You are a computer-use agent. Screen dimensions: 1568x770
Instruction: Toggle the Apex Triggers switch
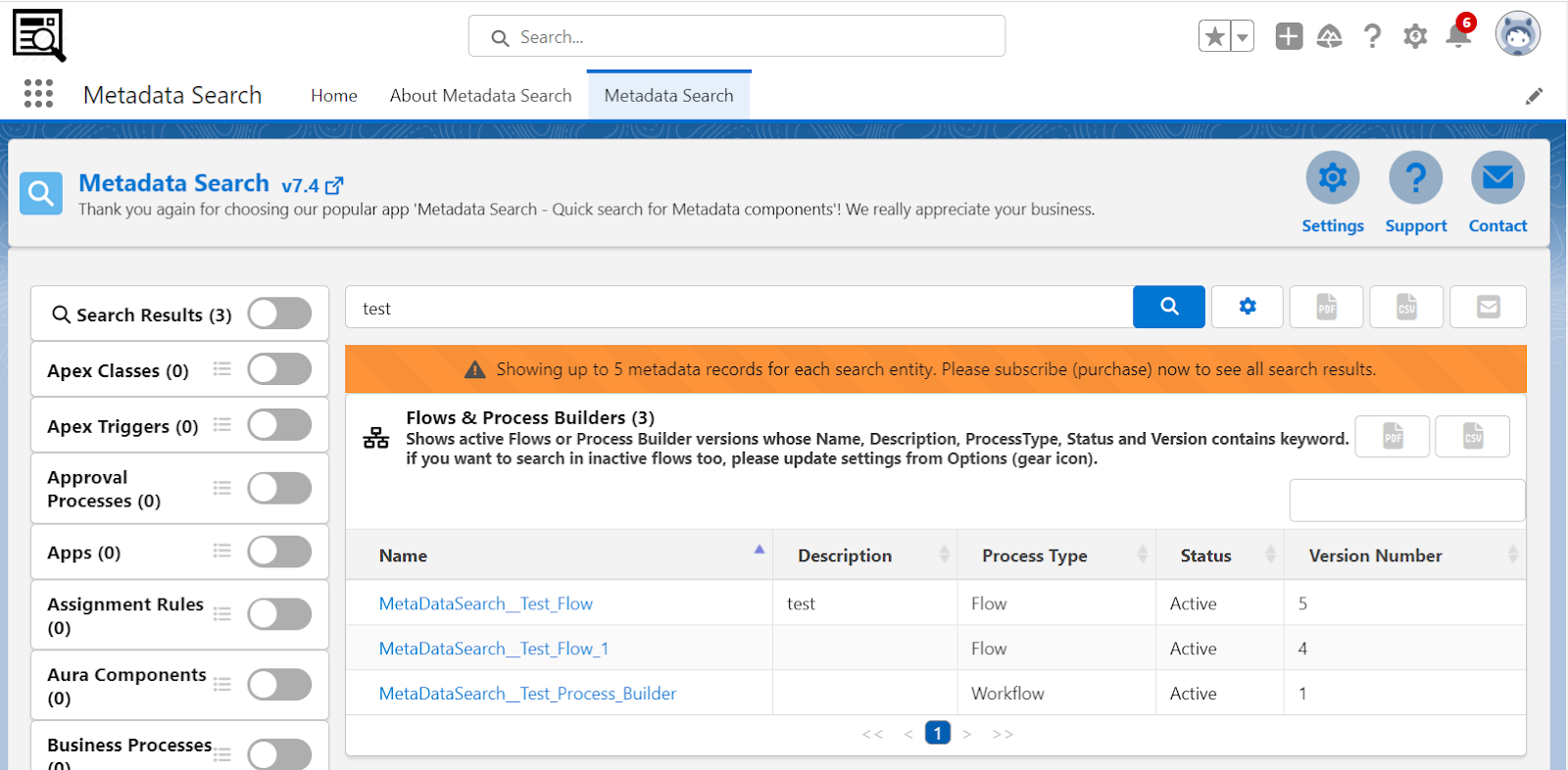coord(279,425)
